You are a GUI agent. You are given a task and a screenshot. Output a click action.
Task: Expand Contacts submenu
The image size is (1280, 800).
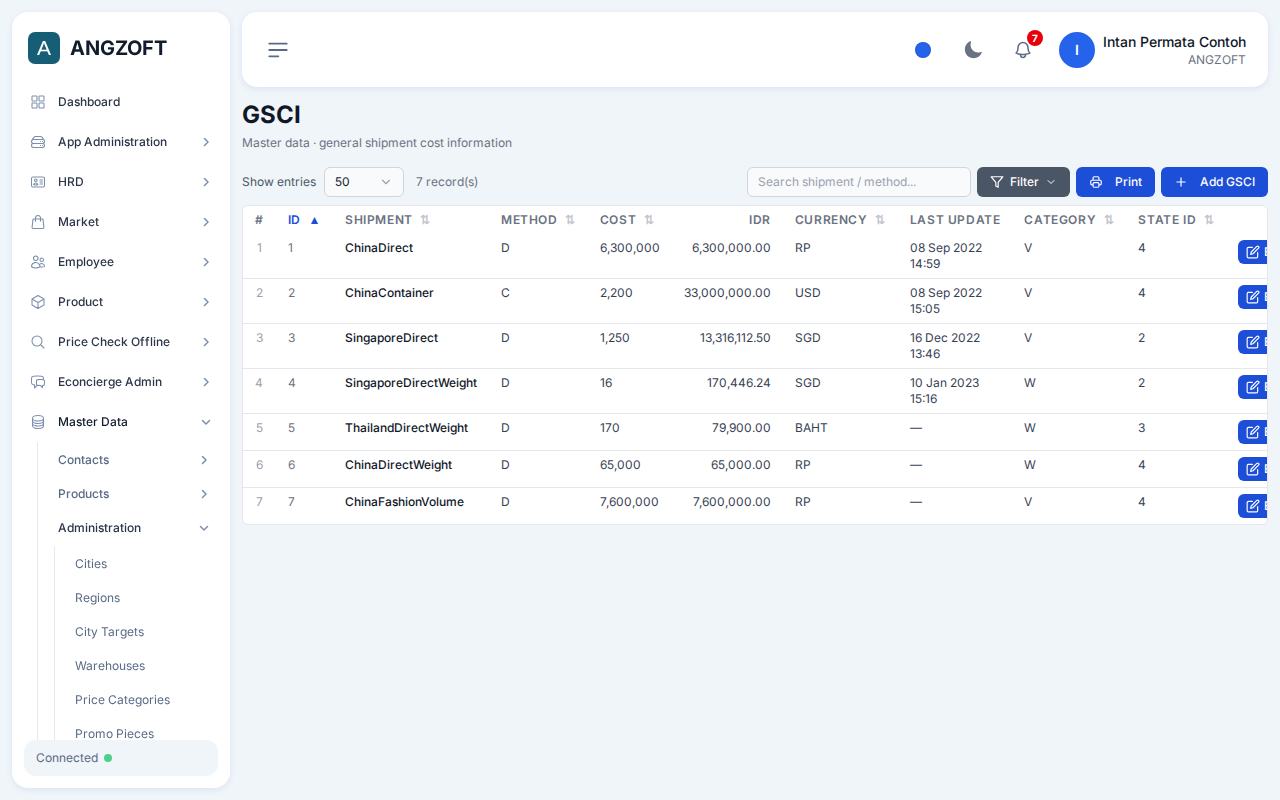coord(134,460)
